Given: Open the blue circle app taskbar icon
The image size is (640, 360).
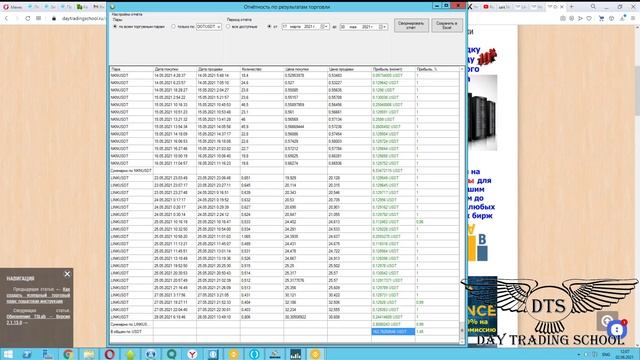Looking at the screenshot, I should (x=254, y=354).
